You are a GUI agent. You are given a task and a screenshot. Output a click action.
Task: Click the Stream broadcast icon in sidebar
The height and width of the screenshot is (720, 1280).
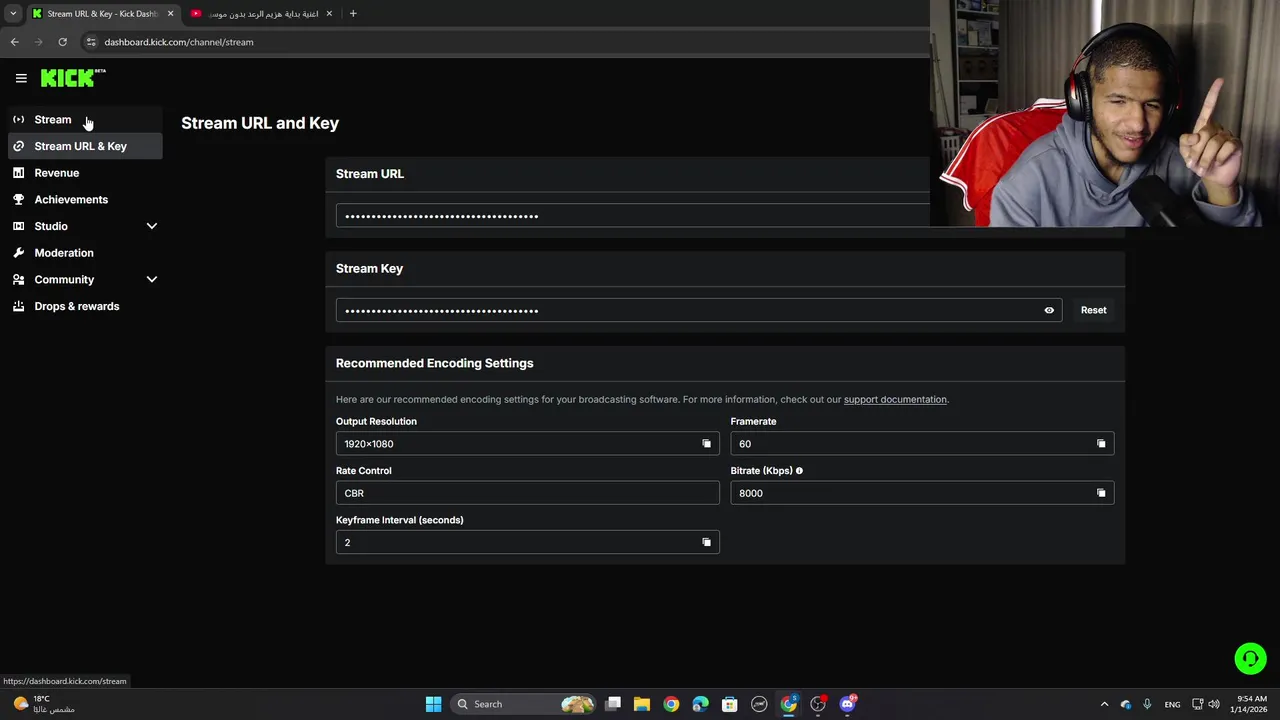18,119
